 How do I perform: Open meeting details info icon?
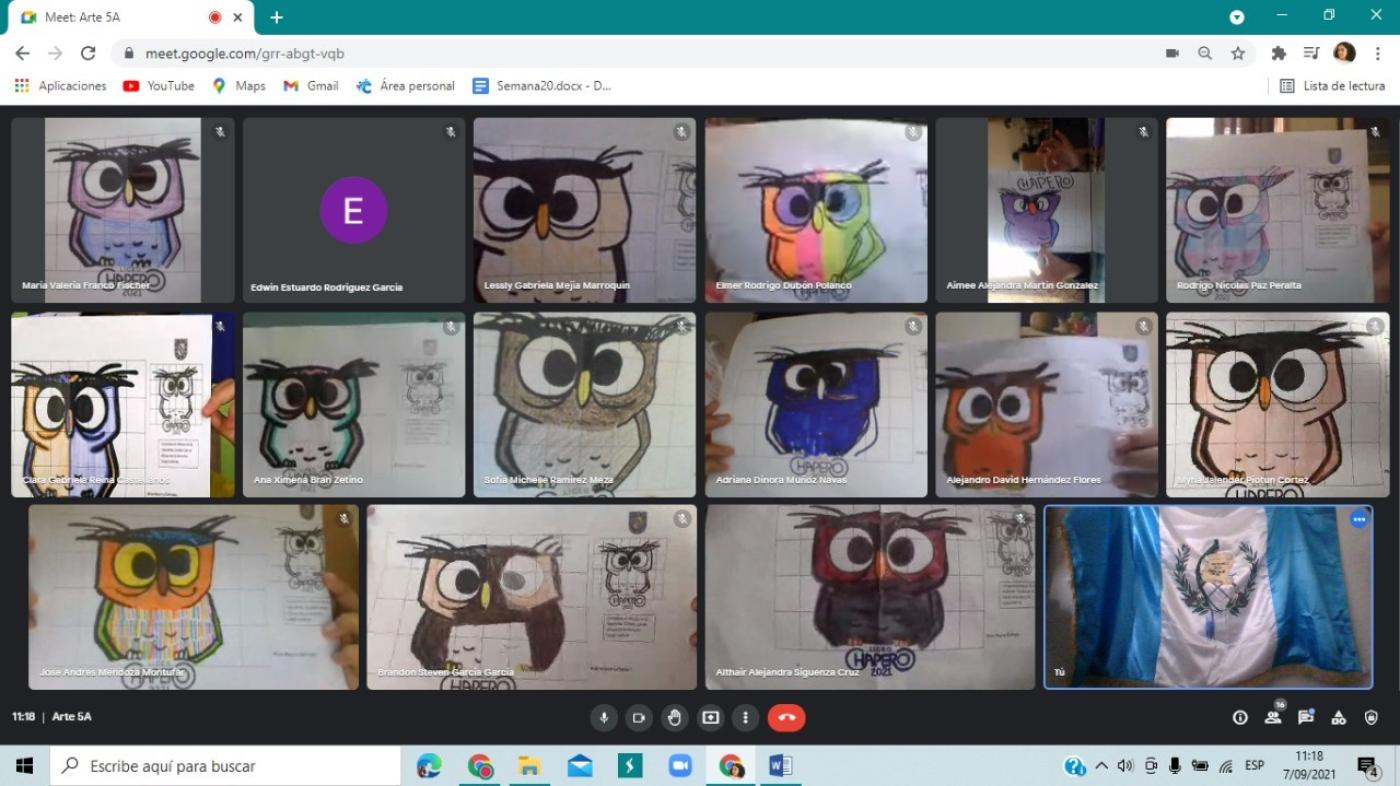tap(1240, 717)
